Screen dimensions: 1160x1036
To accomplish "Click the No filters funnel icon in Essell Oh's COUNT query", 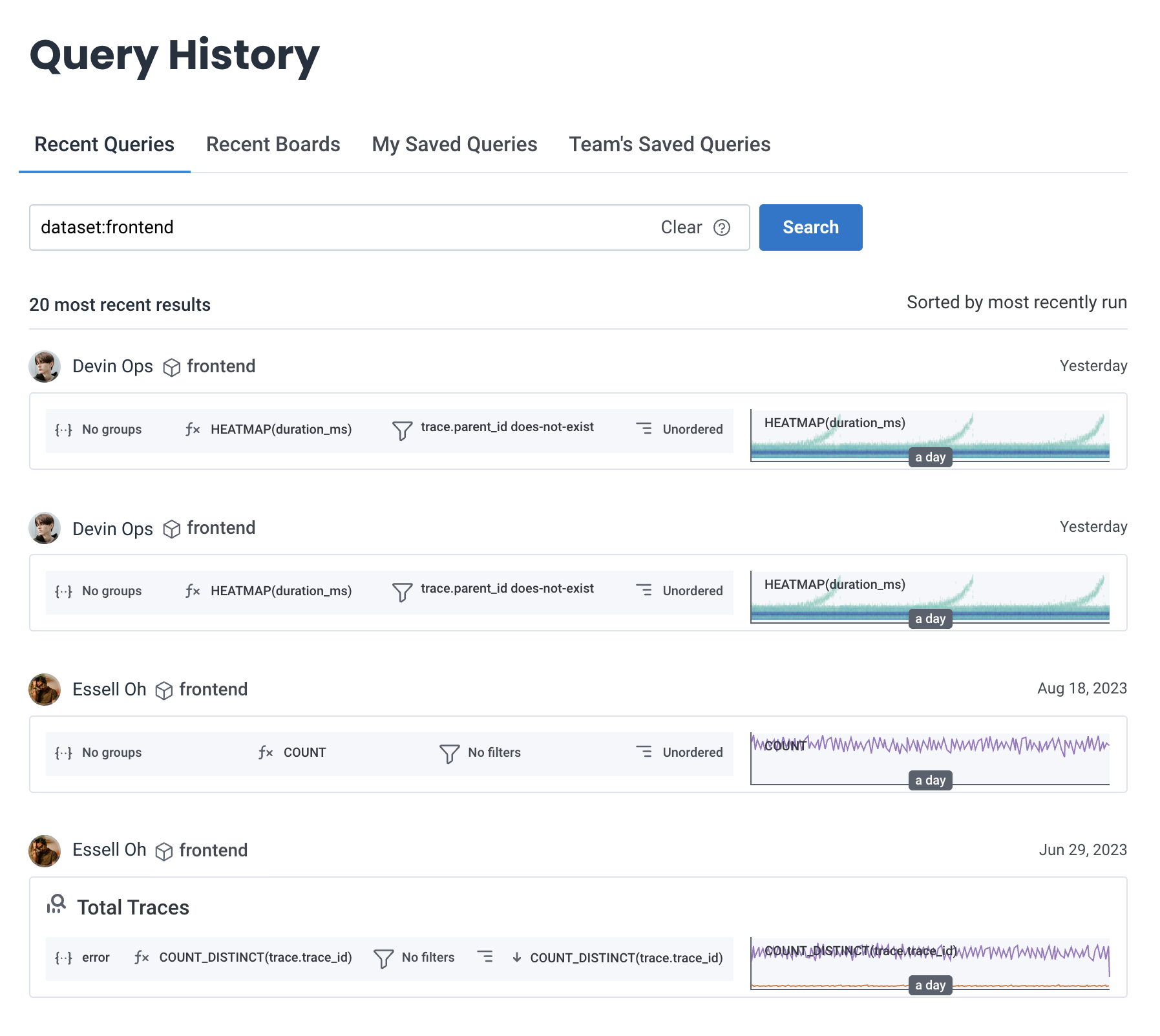I will coord(448,752).
